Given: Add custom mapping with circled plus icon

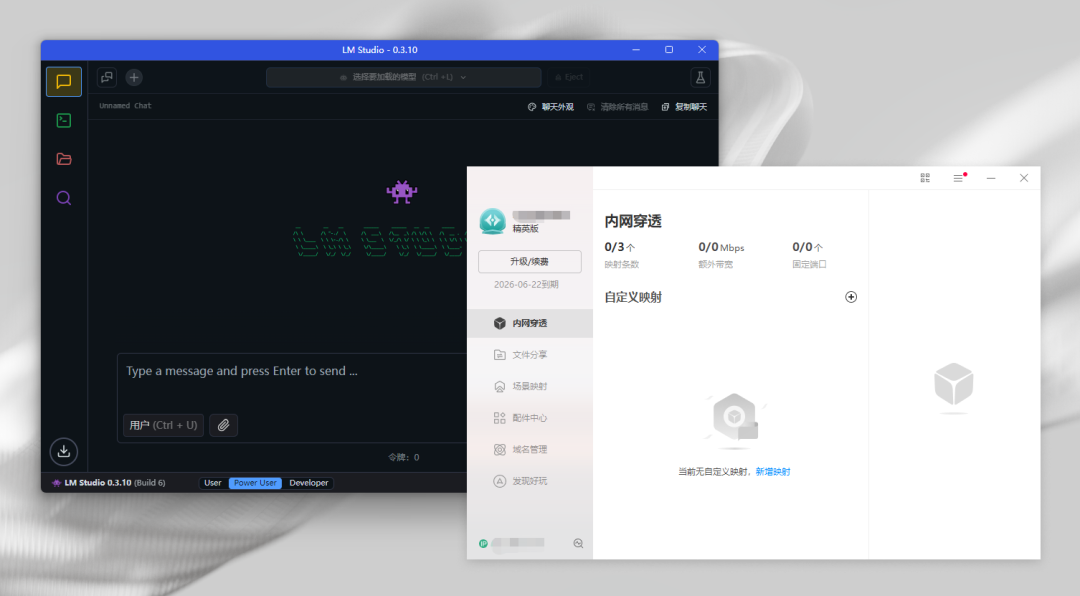Looking at the screenshot, I should pyautogui.click(x=851, y=297).
